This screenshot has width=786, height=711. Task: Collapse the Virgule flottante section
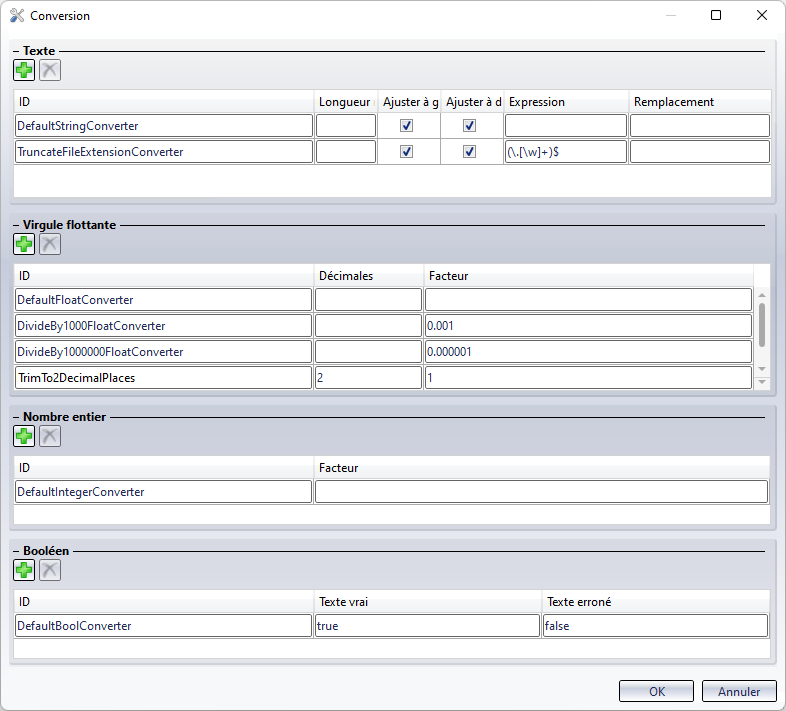16,225
